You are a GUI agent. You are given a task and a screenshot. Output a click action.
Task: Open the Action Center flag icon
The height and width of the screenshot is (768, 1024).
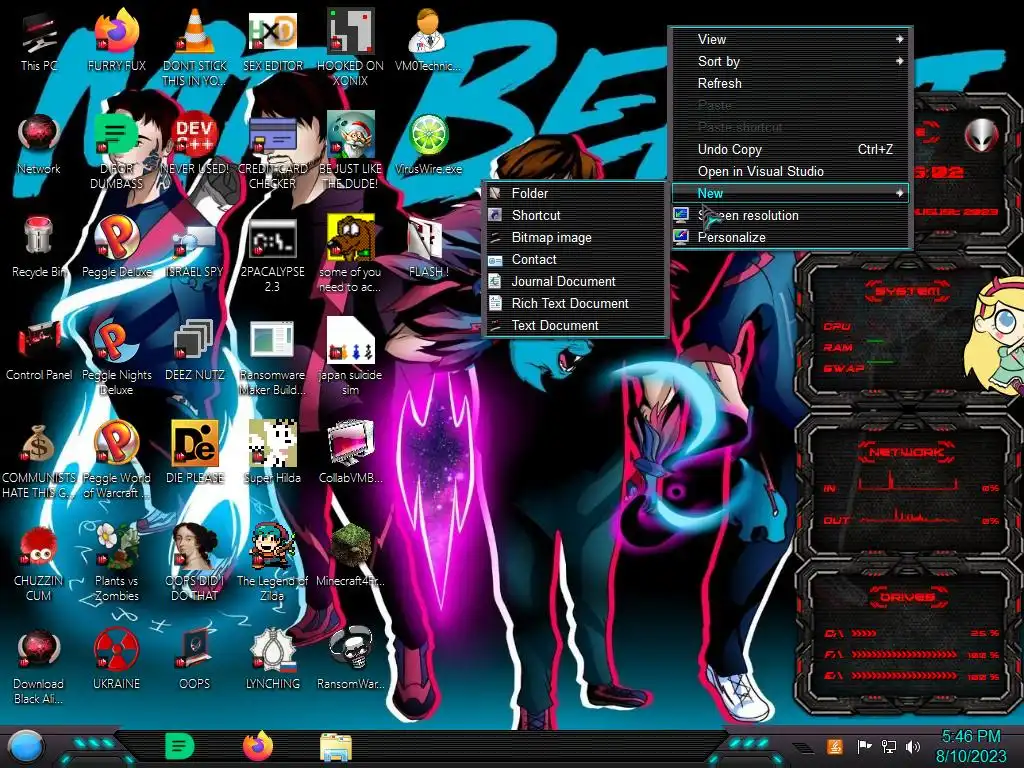click(x=864, y=746)
